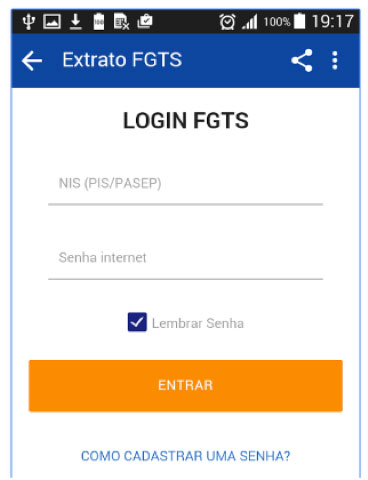Open the three-dot overflow menu
Image resolution: width=368 pixels, height=480 pixels.
pyautogui.click(x=335, y=60)
